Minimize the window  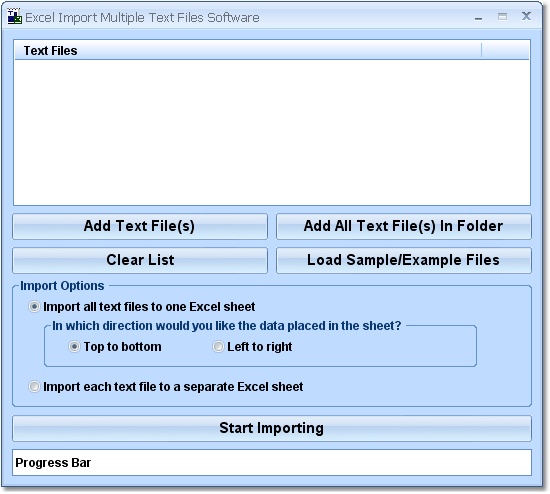pos(478,18)
